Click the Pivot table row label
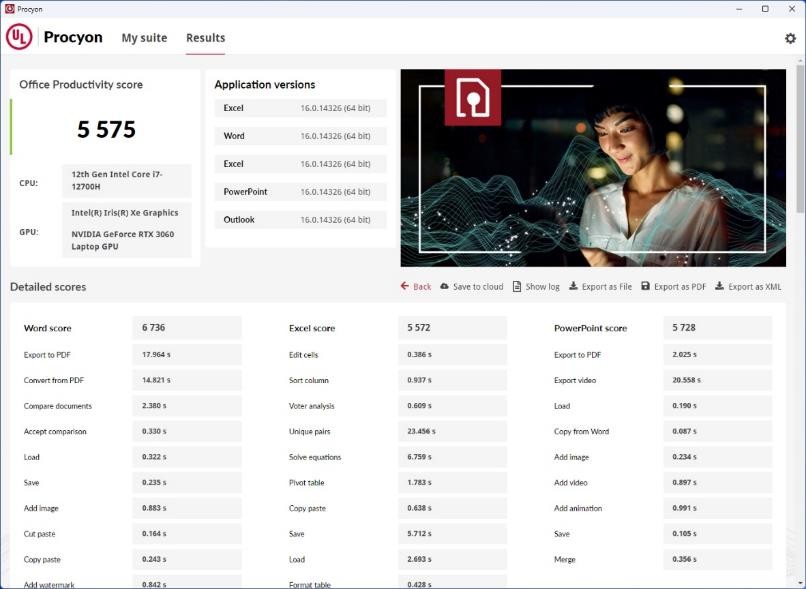 [306, 483]
